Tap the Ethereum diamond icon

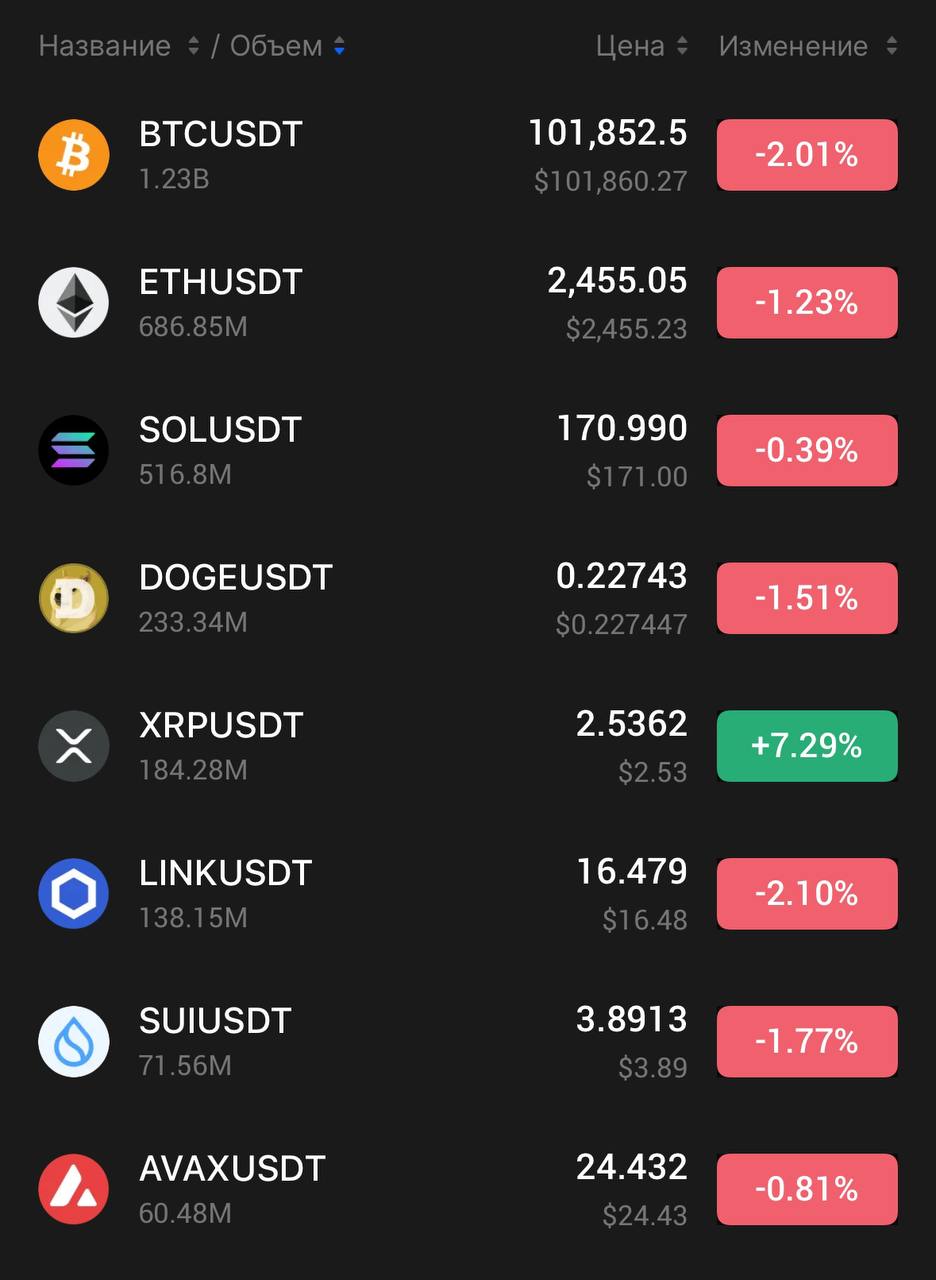pyautogui.click(x=73, y=302)
